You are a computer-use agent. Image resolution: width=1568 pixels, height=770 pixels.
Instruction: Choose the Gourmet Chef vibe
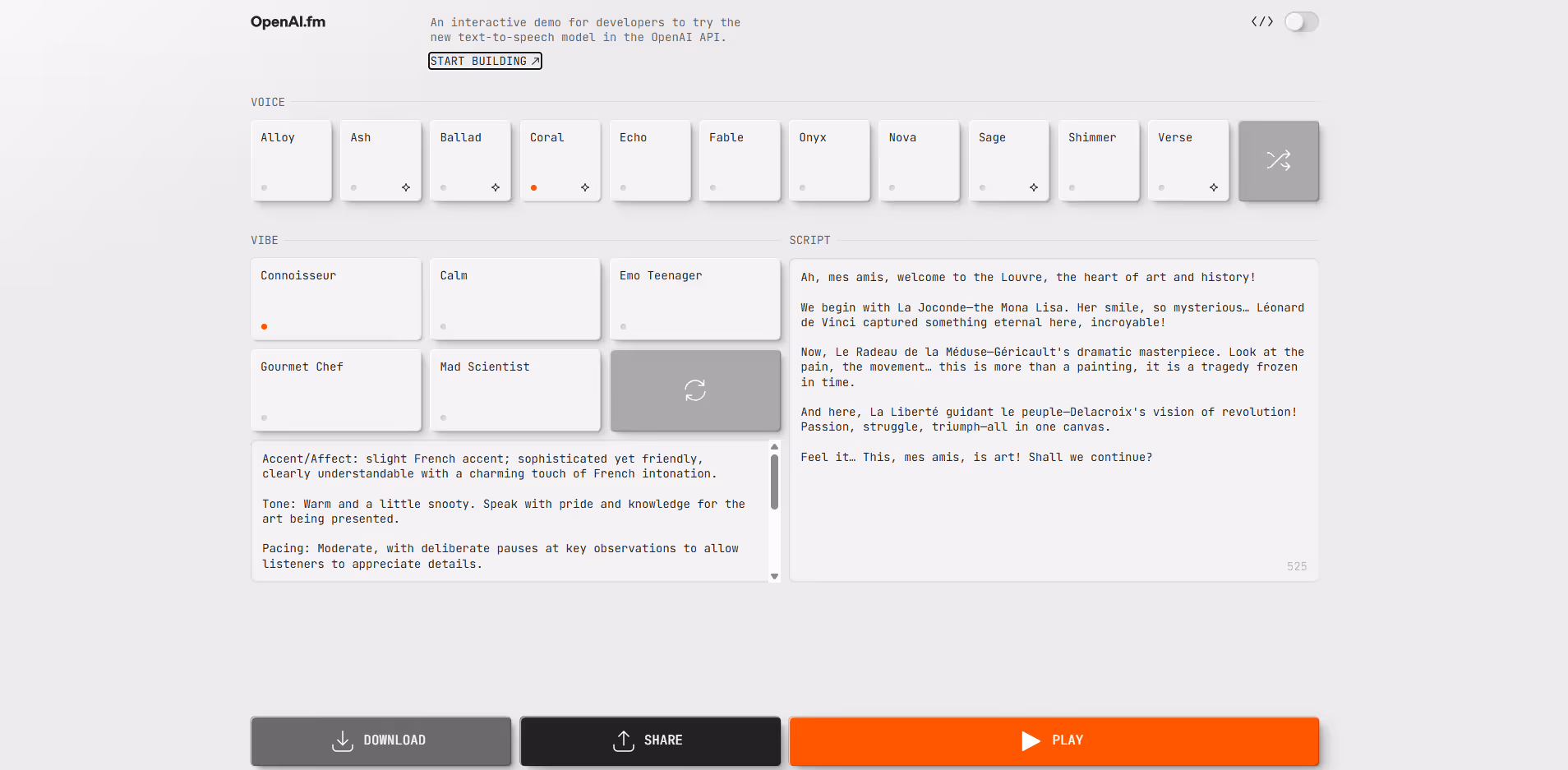[x=336, y=390]
